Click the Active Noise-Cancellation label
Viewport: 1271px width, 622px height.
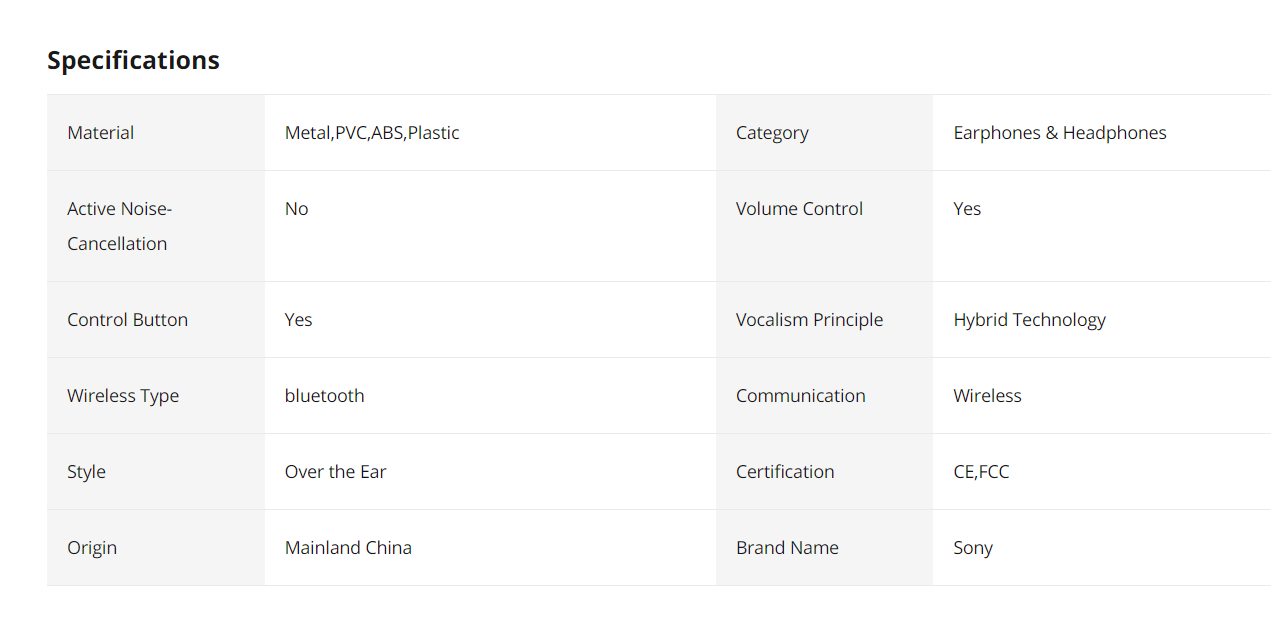click(120, 226)
